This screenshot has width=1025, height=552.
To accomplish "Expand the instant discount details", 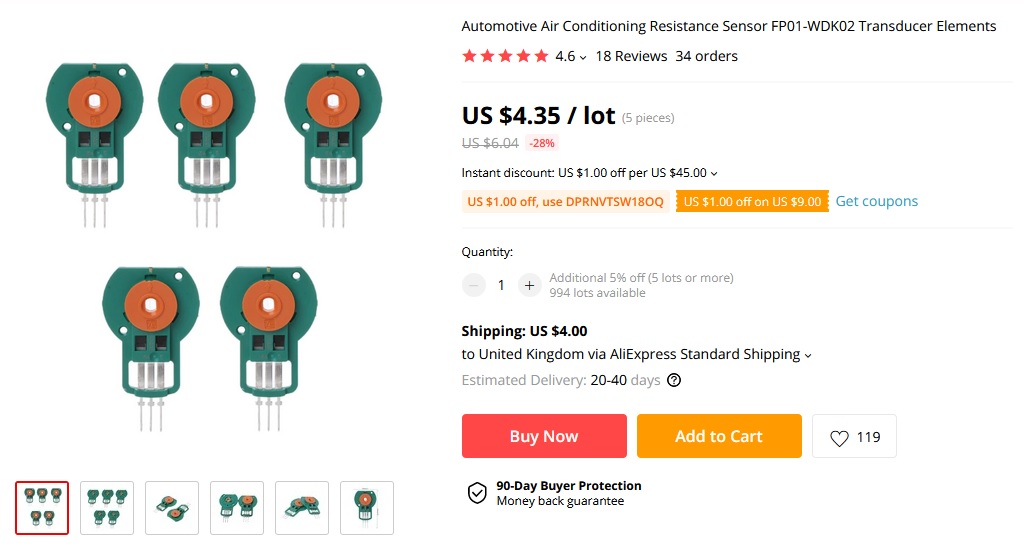I will pyautogui.click(x=714, y=173).
